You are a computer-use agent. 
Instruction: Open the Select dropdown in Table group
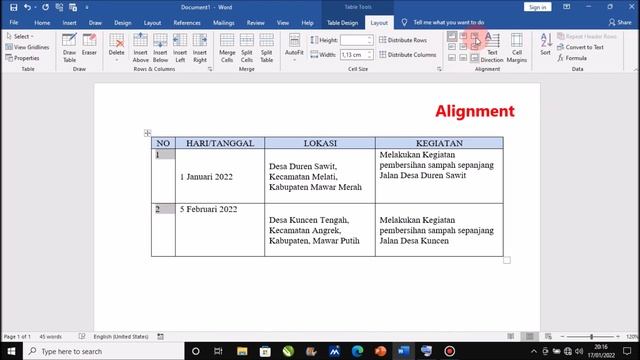(x=20, y=36)
